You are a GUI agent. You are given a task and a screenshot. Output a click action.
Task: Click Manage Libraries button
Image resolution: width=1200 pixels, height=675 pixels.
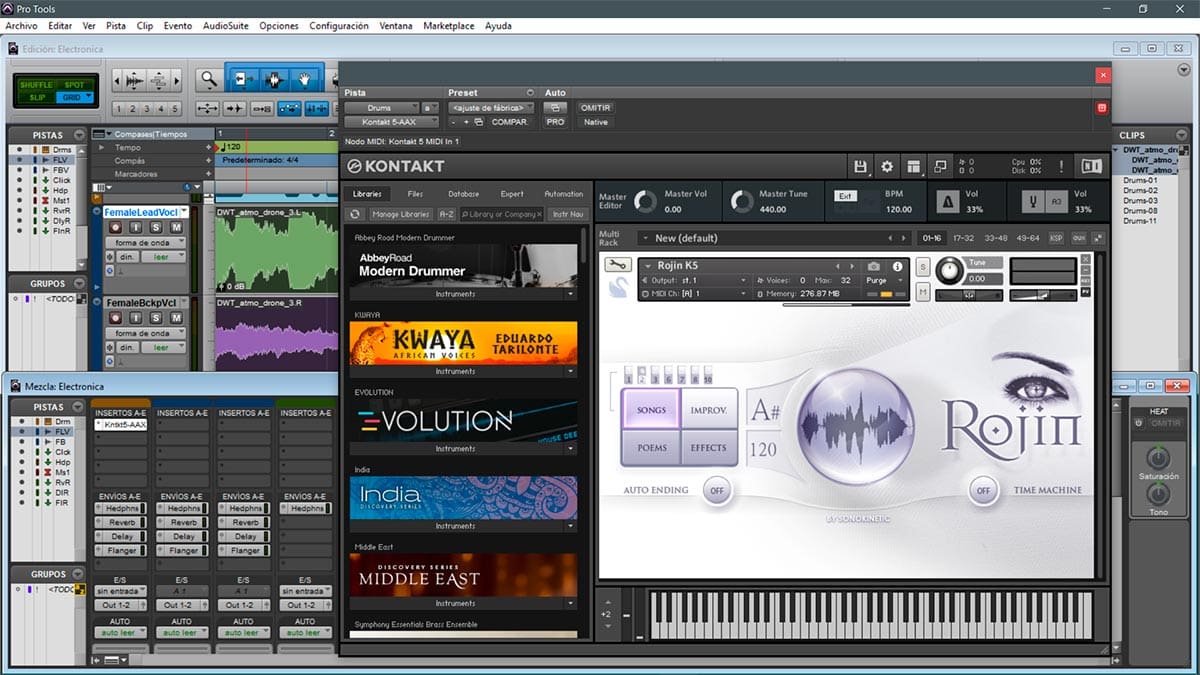(x=400, y=214)
